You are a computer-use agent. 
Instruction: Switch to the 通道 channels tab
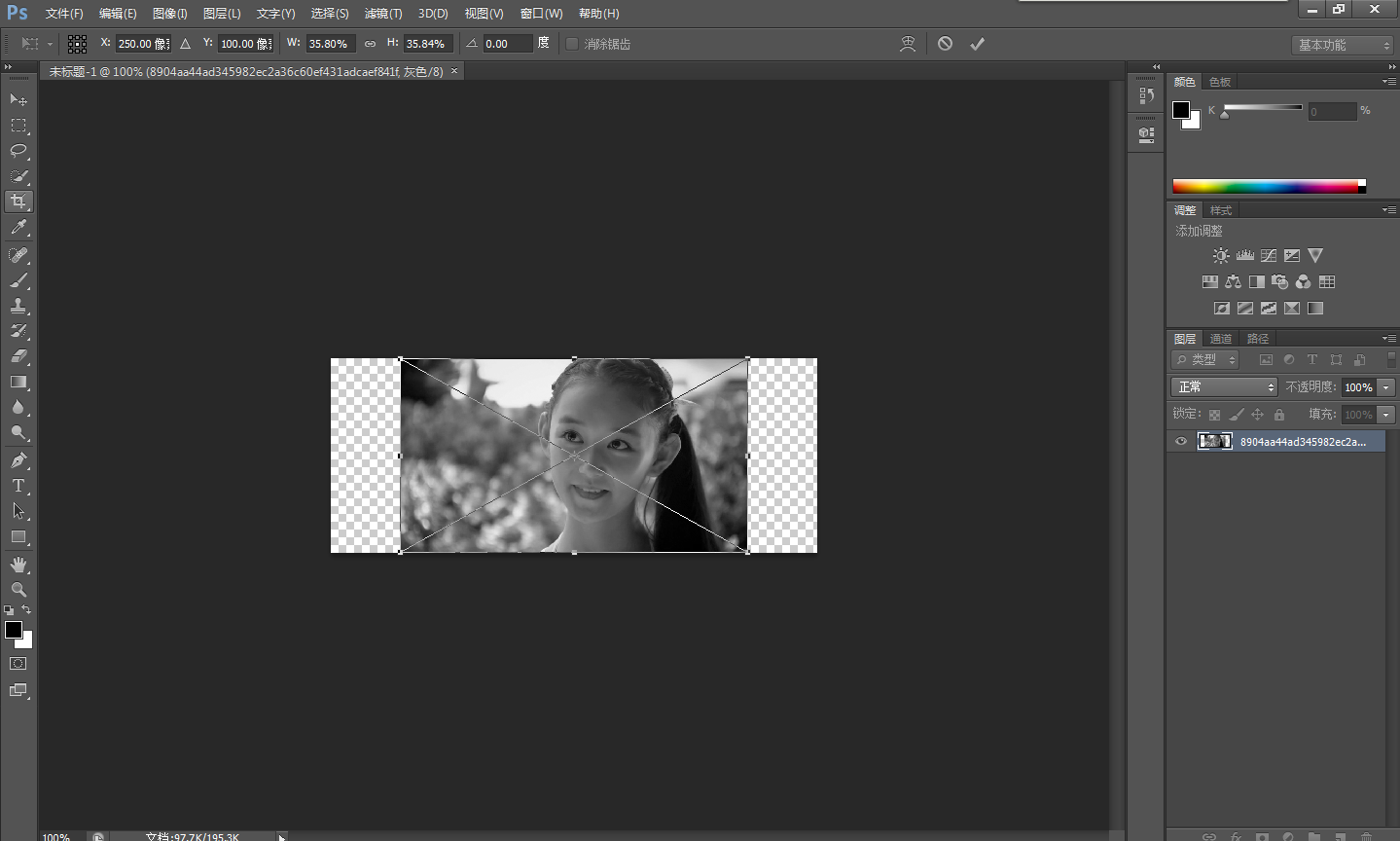coord(1221,339)
